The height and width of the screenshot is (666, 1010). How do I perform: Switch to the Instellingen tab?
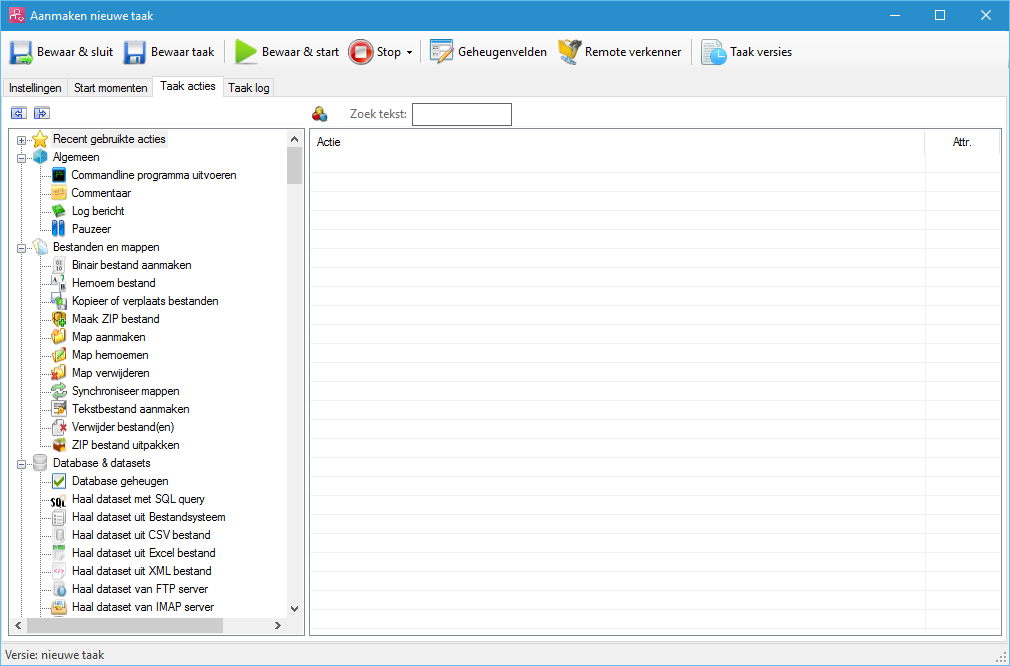pyautogui.click(x=35, y=88)
